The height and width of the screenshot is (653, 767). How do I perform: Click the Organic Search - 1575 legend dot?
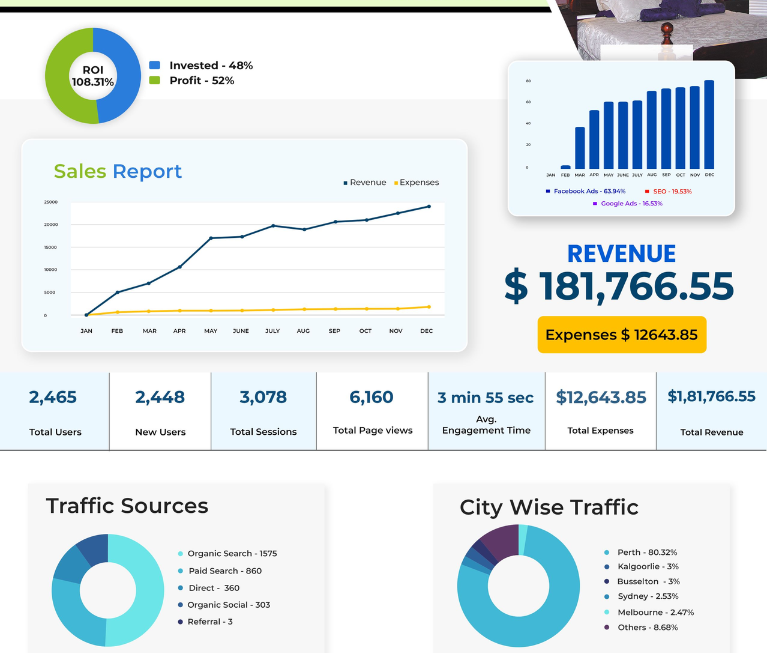(180, 554)
